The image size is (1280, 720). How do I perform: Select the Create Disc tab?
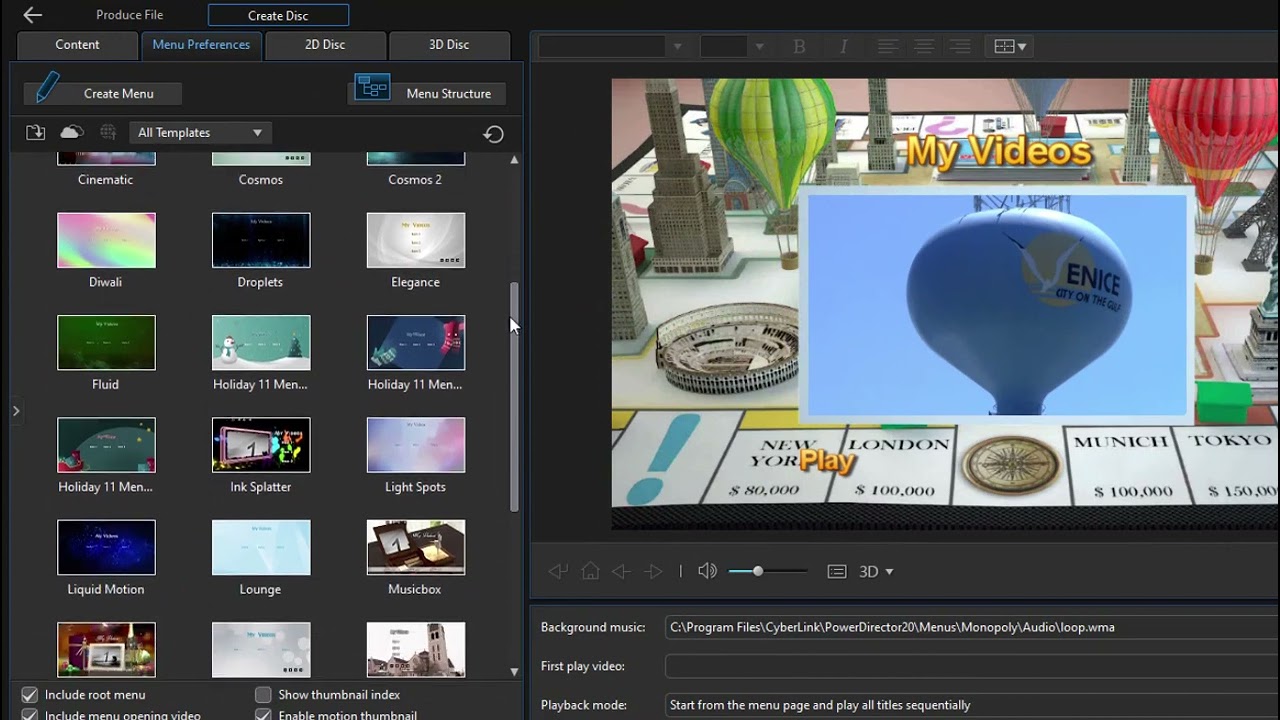pos(278,15)
